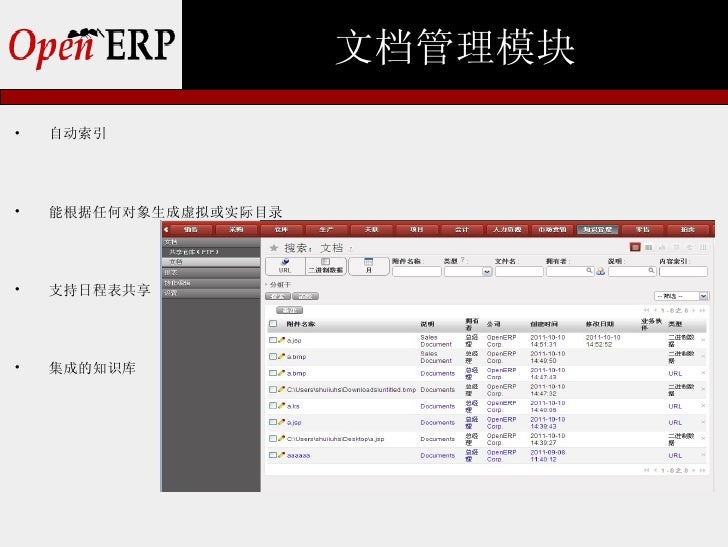Image resolution: width=728 pixels, height=547 pixels.
Task: Click the star icon beside 搜索: 文档
Action: [274, 248]
